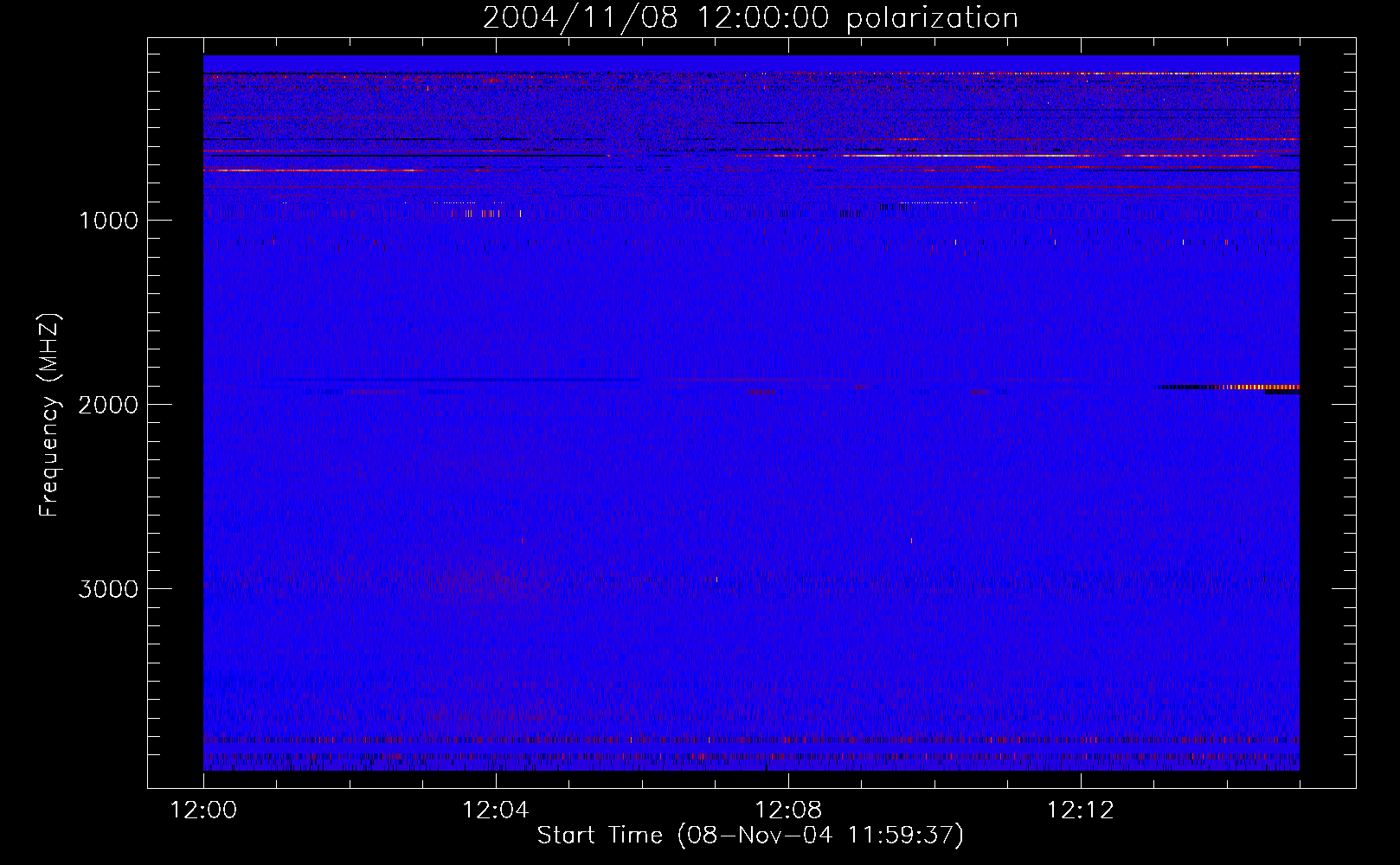
Task: Click the "12:04" time tick label
Action: click(496, 811)
